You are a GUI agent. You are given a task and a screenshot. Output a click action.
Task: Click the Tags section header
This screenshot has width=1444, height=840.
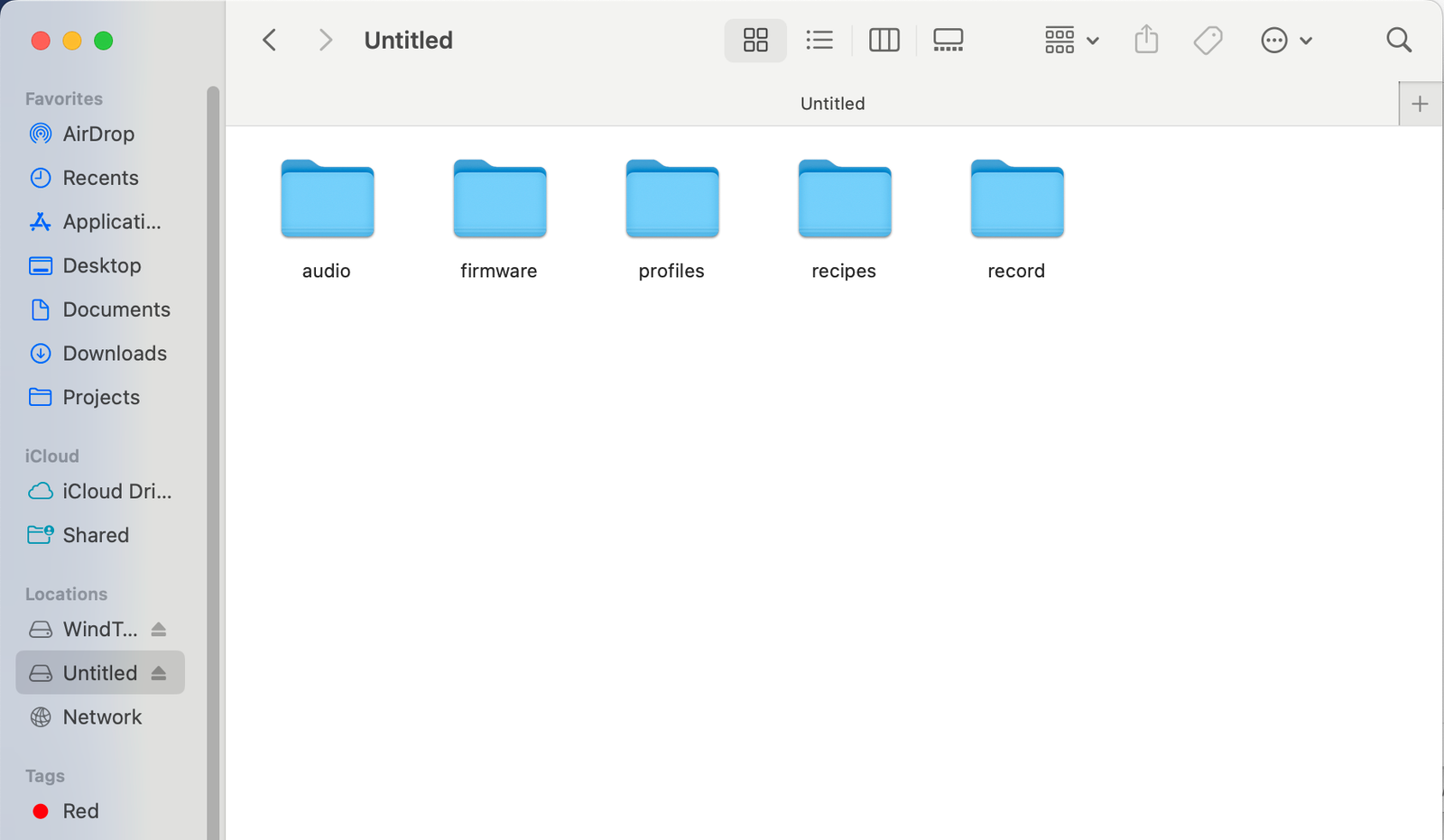pos(45,776)
